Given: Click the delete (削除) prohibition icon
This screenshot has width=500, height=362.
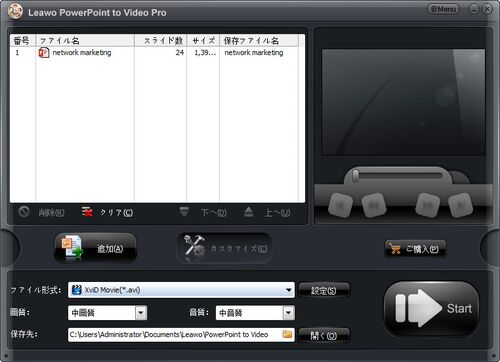Looking at the screenshot, I should [x=24, y=212].
